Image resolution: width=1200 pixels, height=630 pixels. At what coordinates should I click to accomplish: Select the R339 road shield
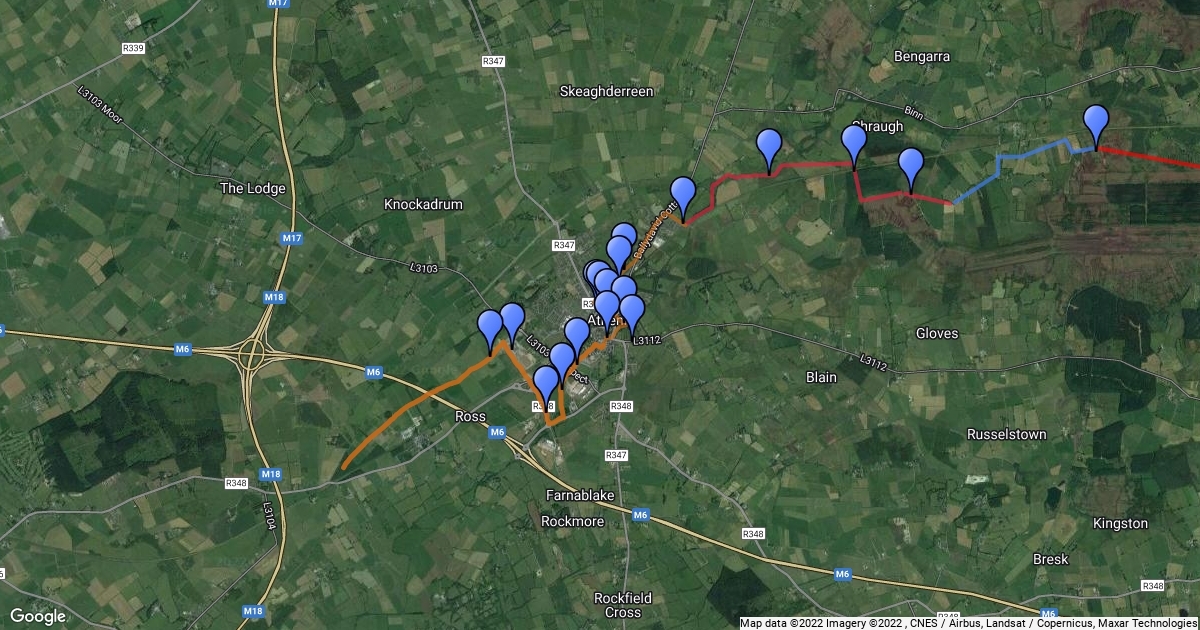133,48
